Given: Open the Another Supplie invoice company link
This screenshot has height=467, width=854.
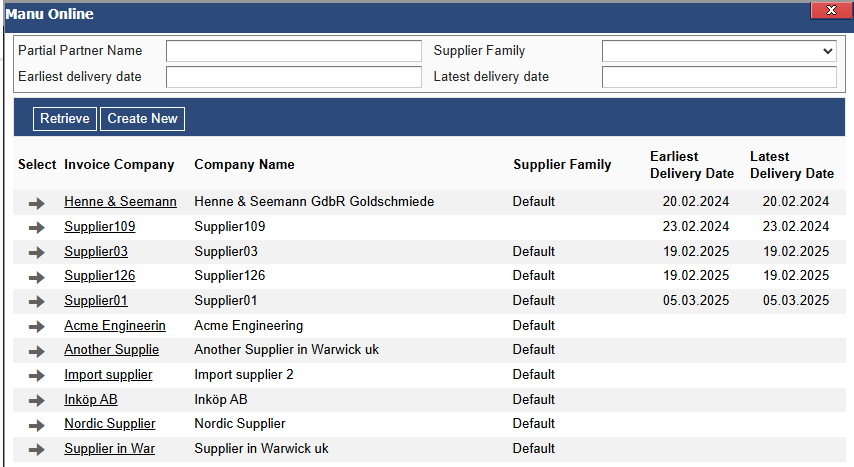Looking at the screenshot, I should [111, 350].
